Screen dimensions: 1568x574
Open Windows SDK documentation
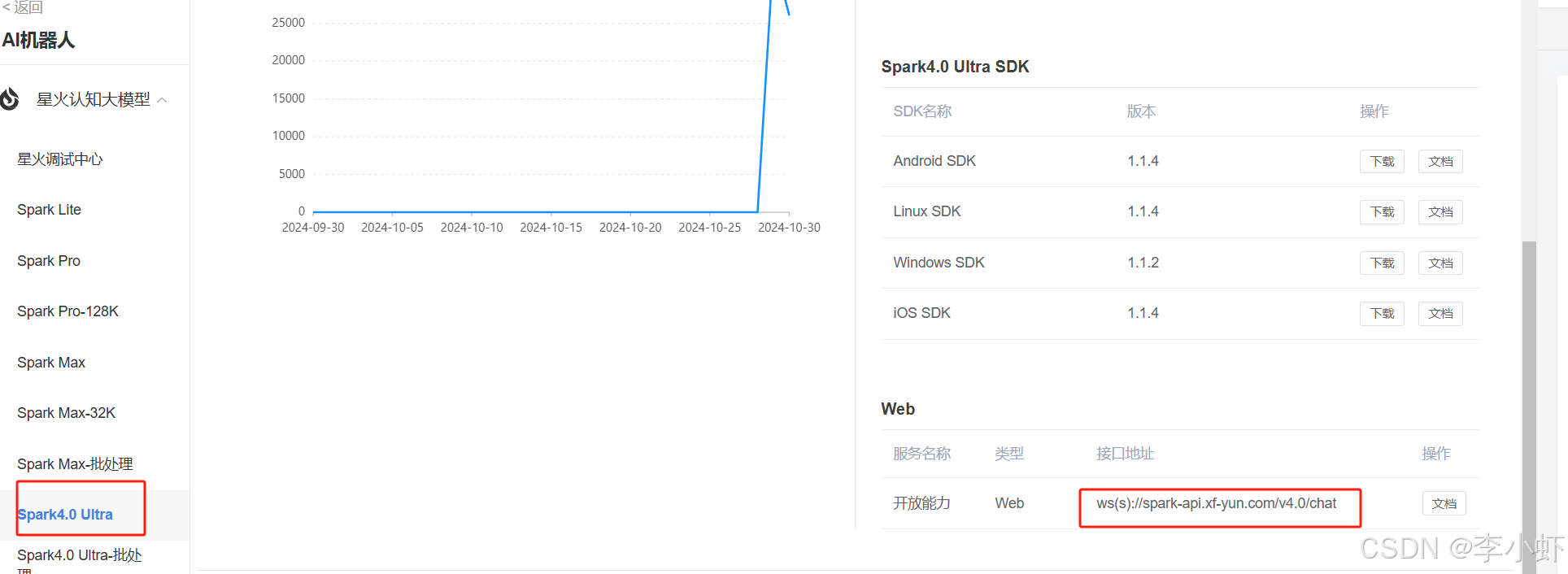[x=1440, y=263]
